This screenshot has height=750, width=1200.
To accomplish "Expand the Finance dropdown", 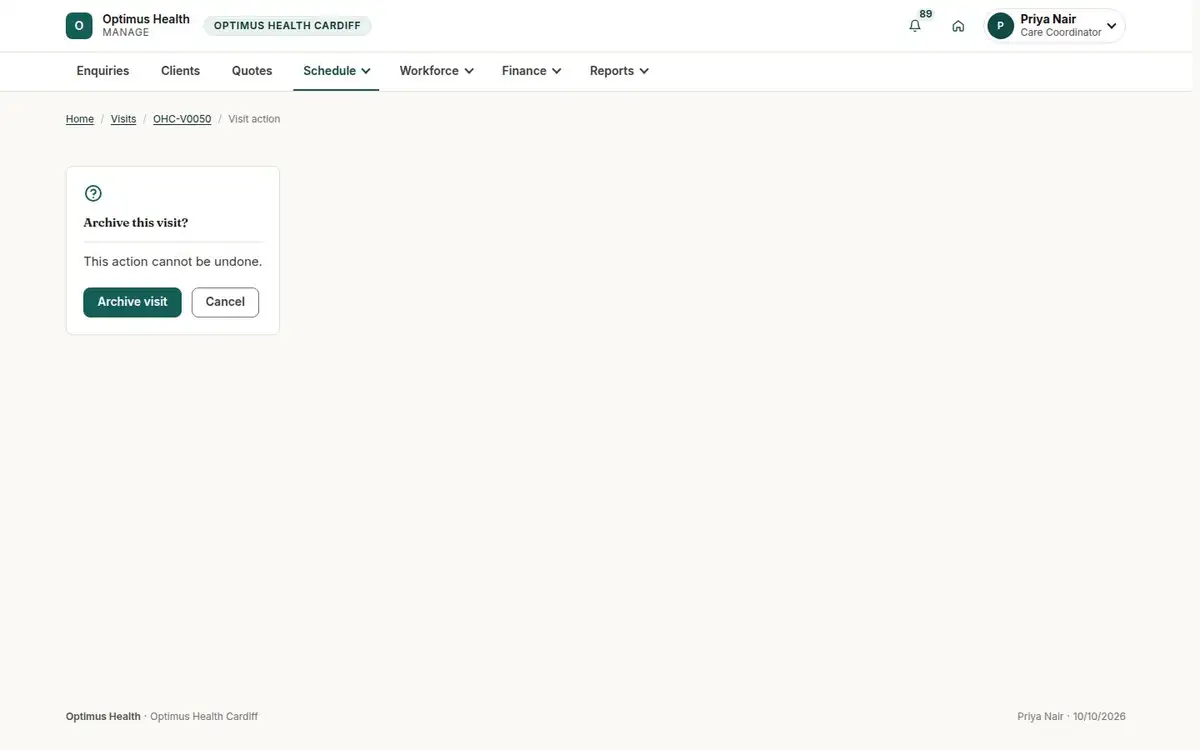I will 531,71.
